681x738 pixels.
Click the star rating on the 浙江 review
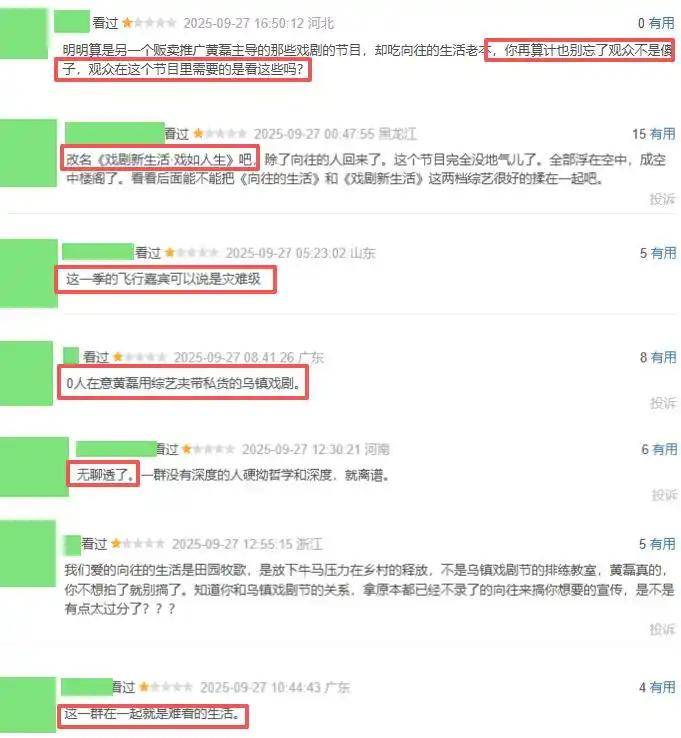tap(138, 544)
